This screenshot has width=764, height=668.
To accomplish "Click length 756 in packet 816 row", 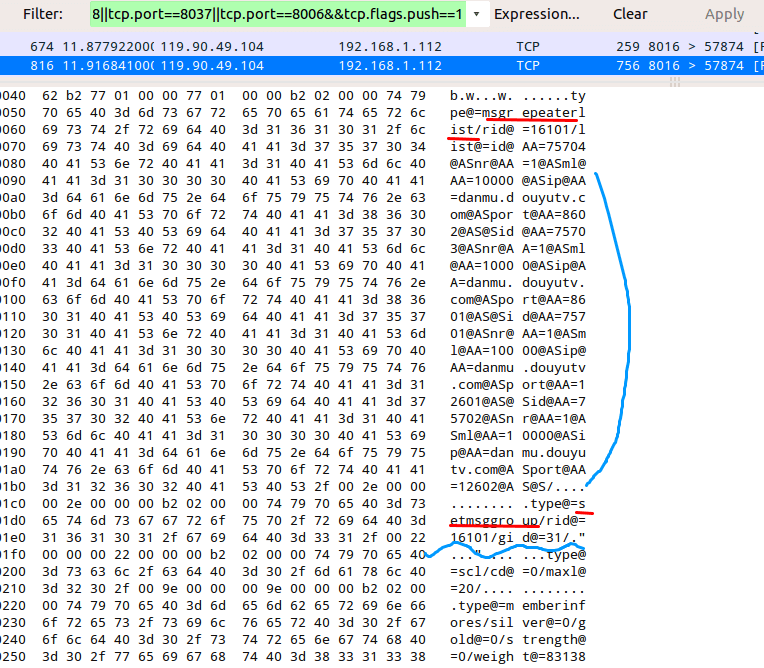I will 628,66.
